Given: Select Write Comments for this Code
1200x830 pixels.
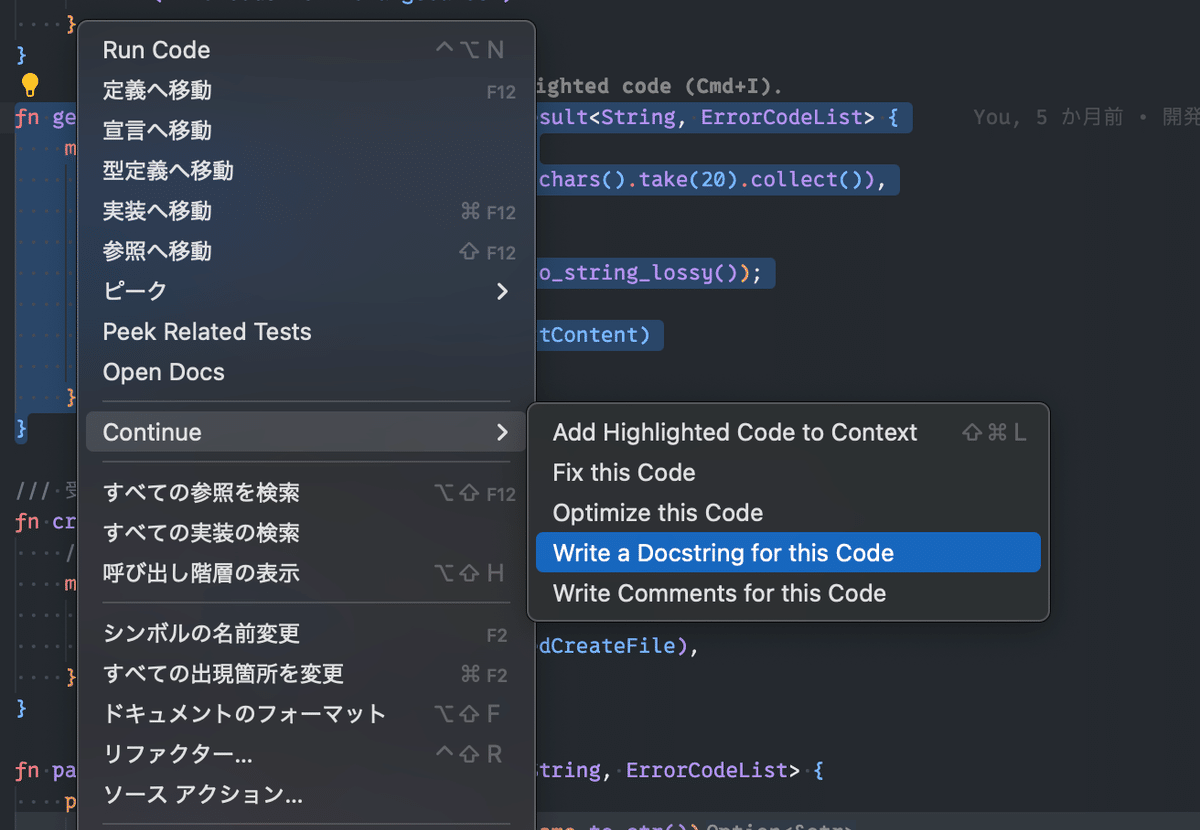Looking at the screenshot, I should [719, 593].
